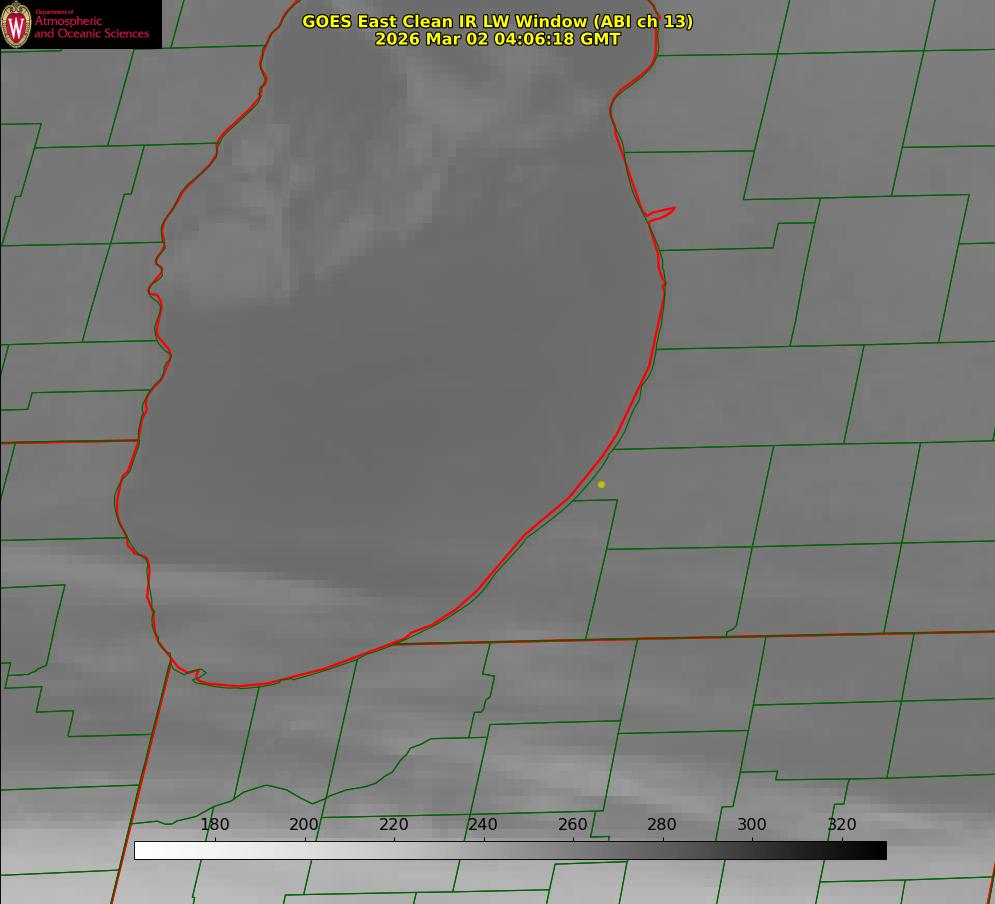Click the "GOES East Clean IR LW Window" title

(497, 21)
